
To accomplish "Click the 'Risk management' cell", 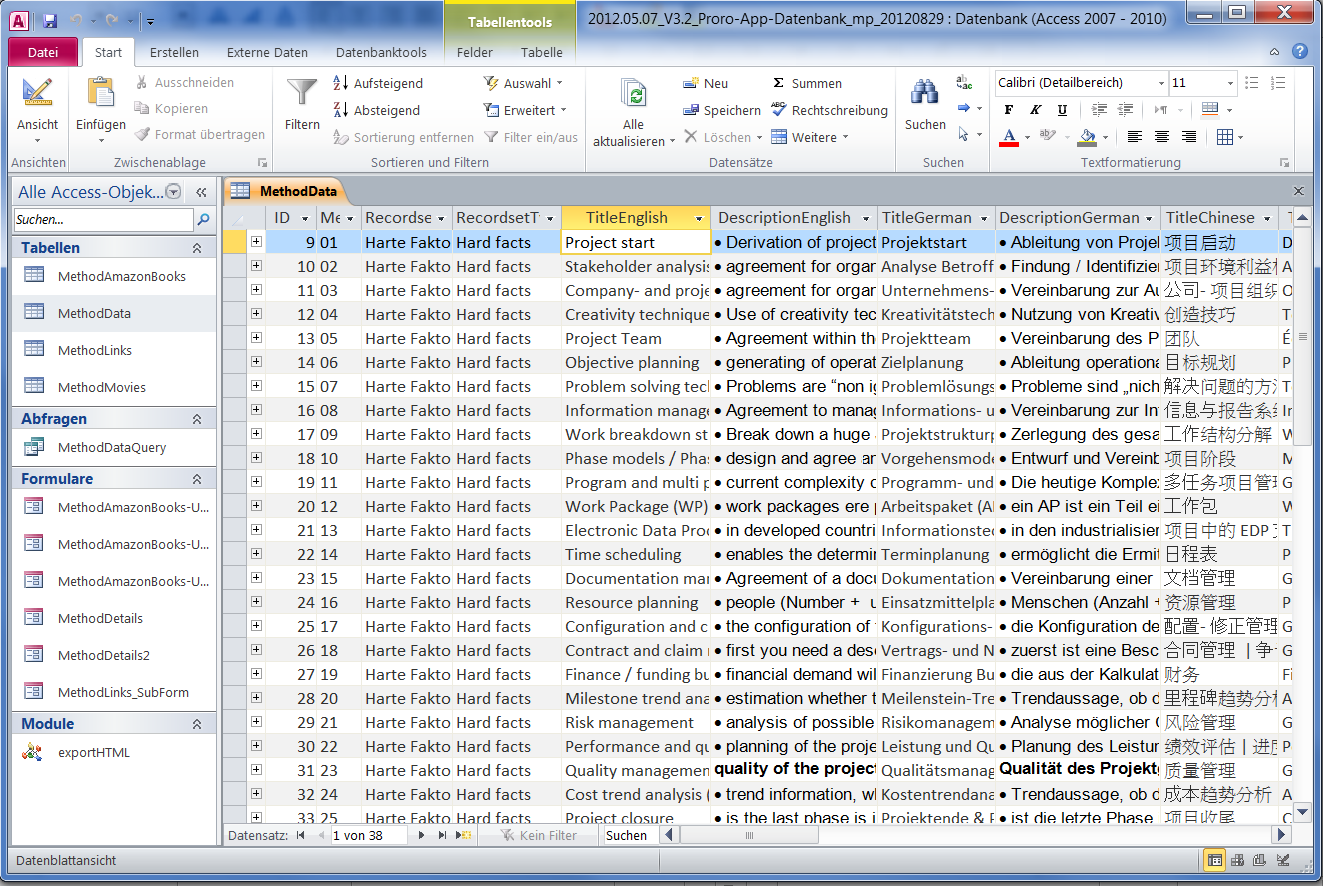I will click(636, 722).
